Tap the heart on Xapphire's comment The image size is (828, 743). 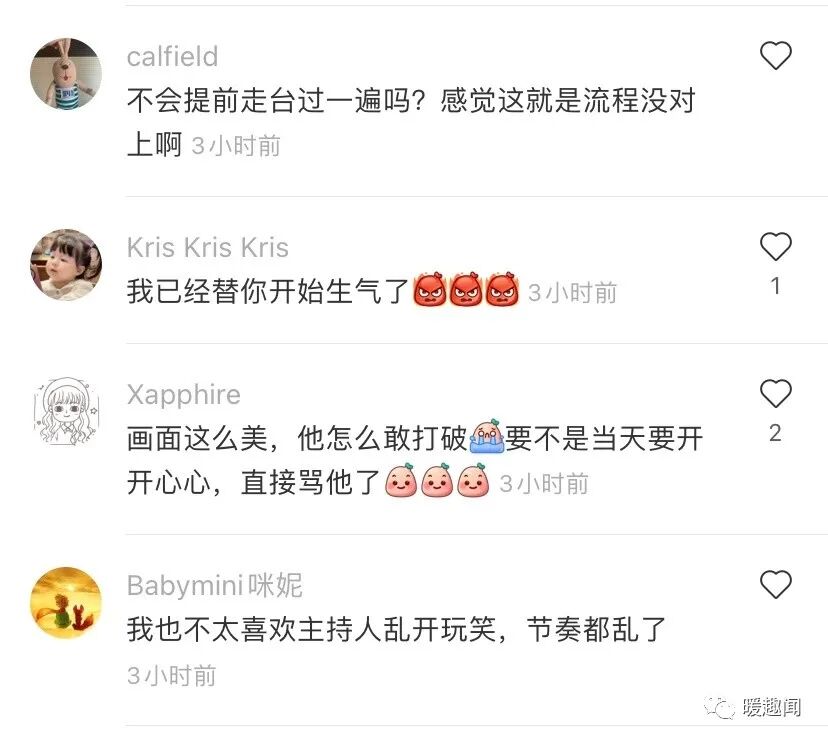775,394
